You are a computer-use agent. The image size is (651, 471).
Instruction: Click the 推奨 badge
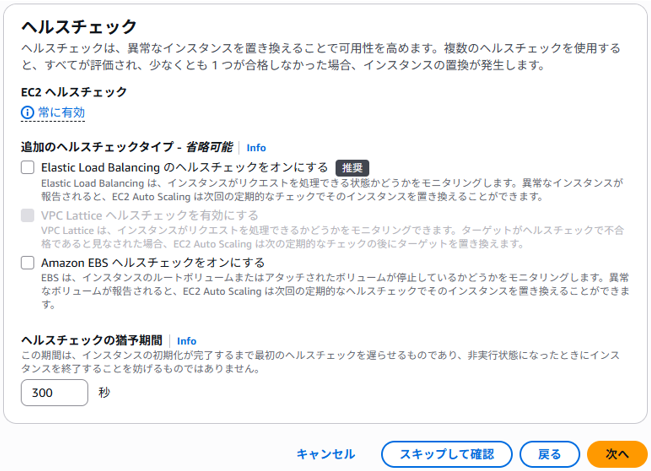click(x=352, y=168)
